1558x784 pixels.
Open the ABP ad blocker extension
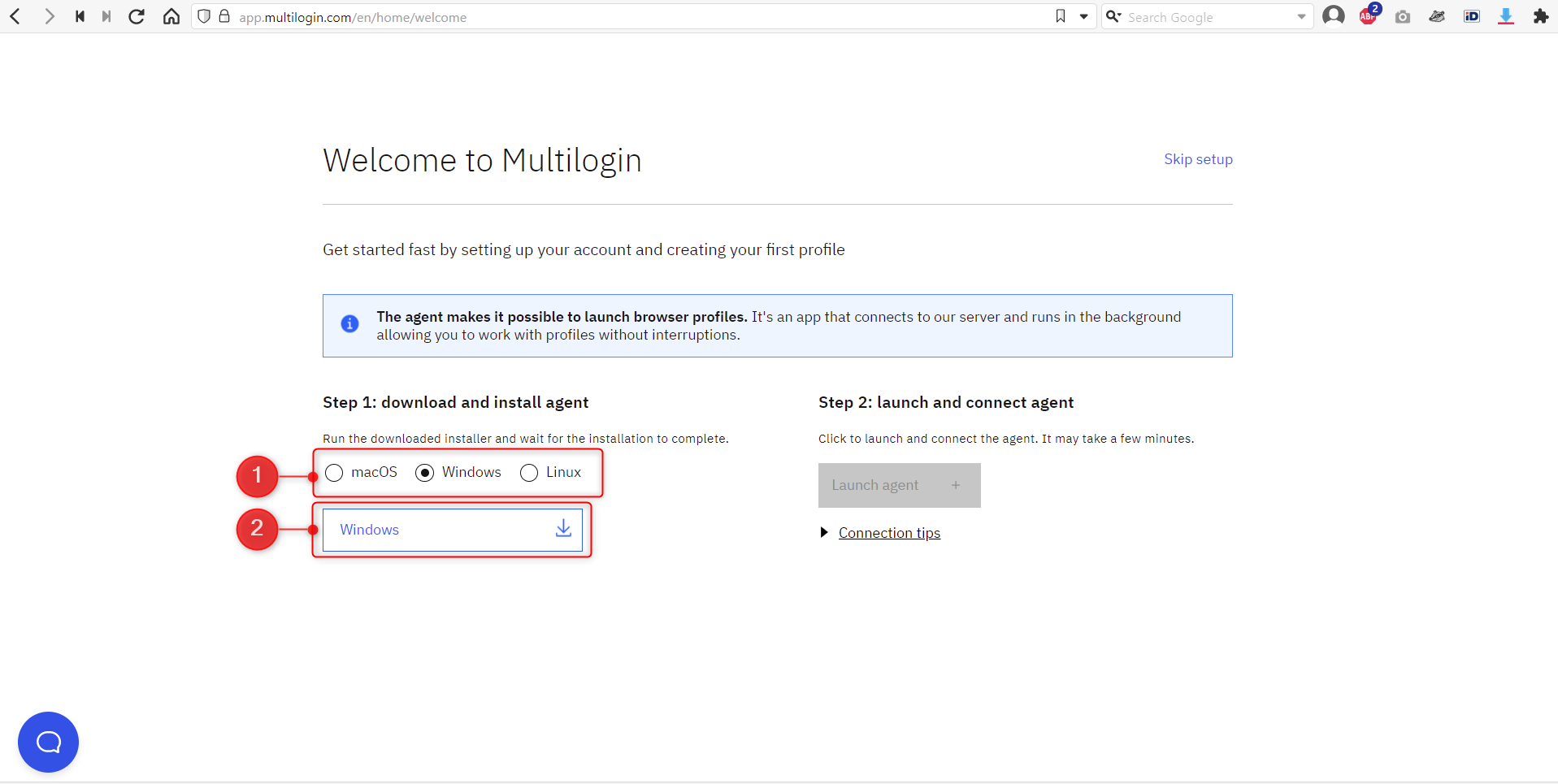coord(1369,15)
